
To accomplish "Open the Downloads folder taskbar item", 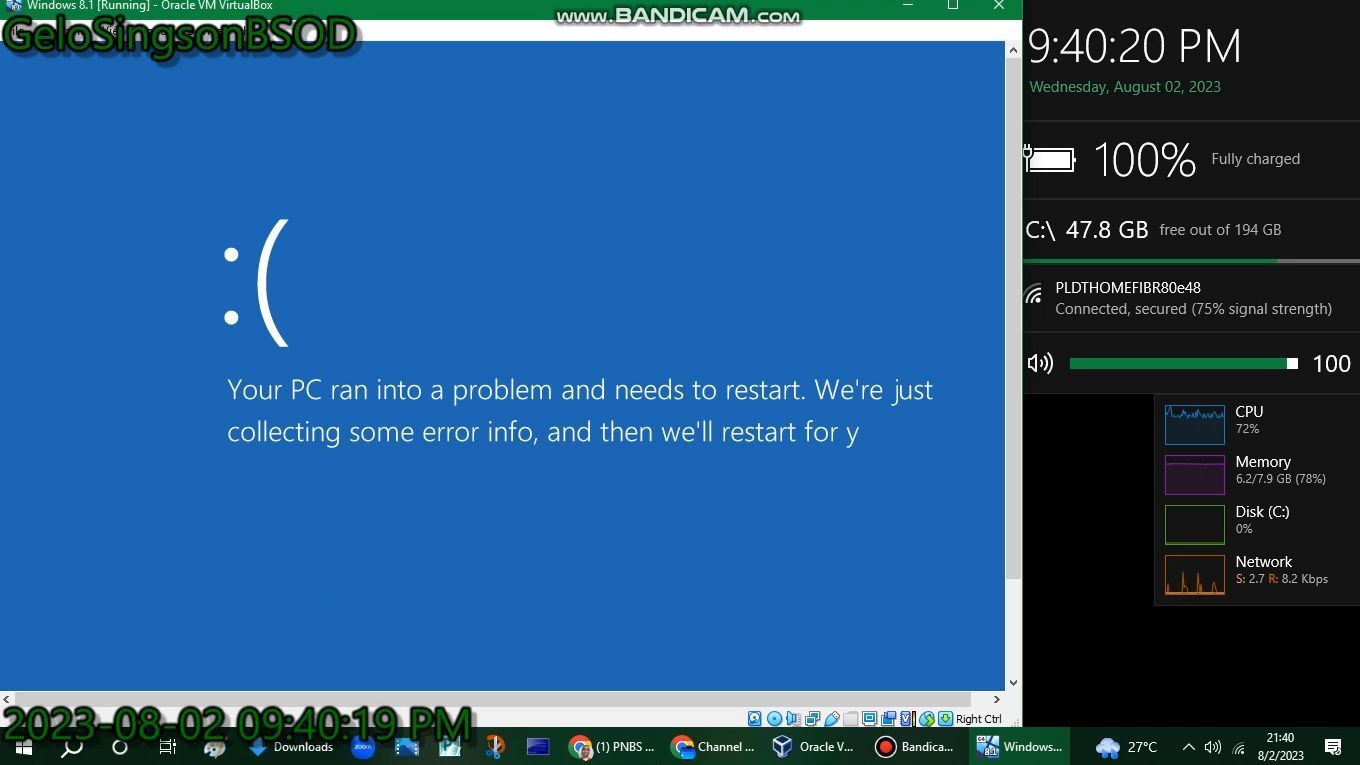I will pyautogui.click(x=291, y=747).
